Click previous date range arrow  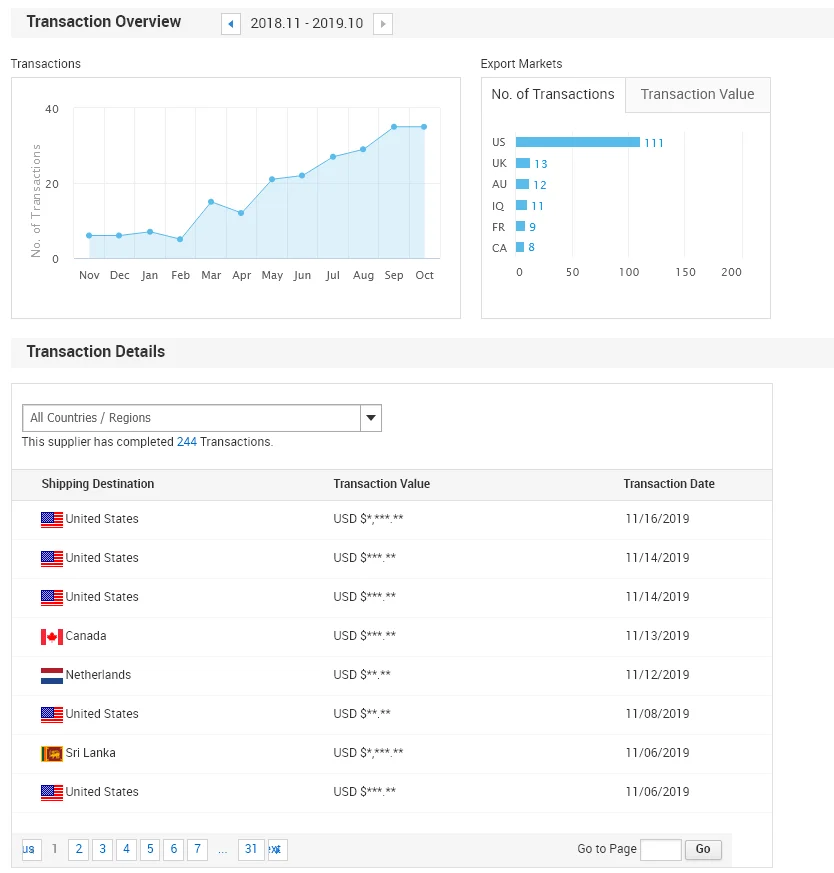tap(231, 24)
